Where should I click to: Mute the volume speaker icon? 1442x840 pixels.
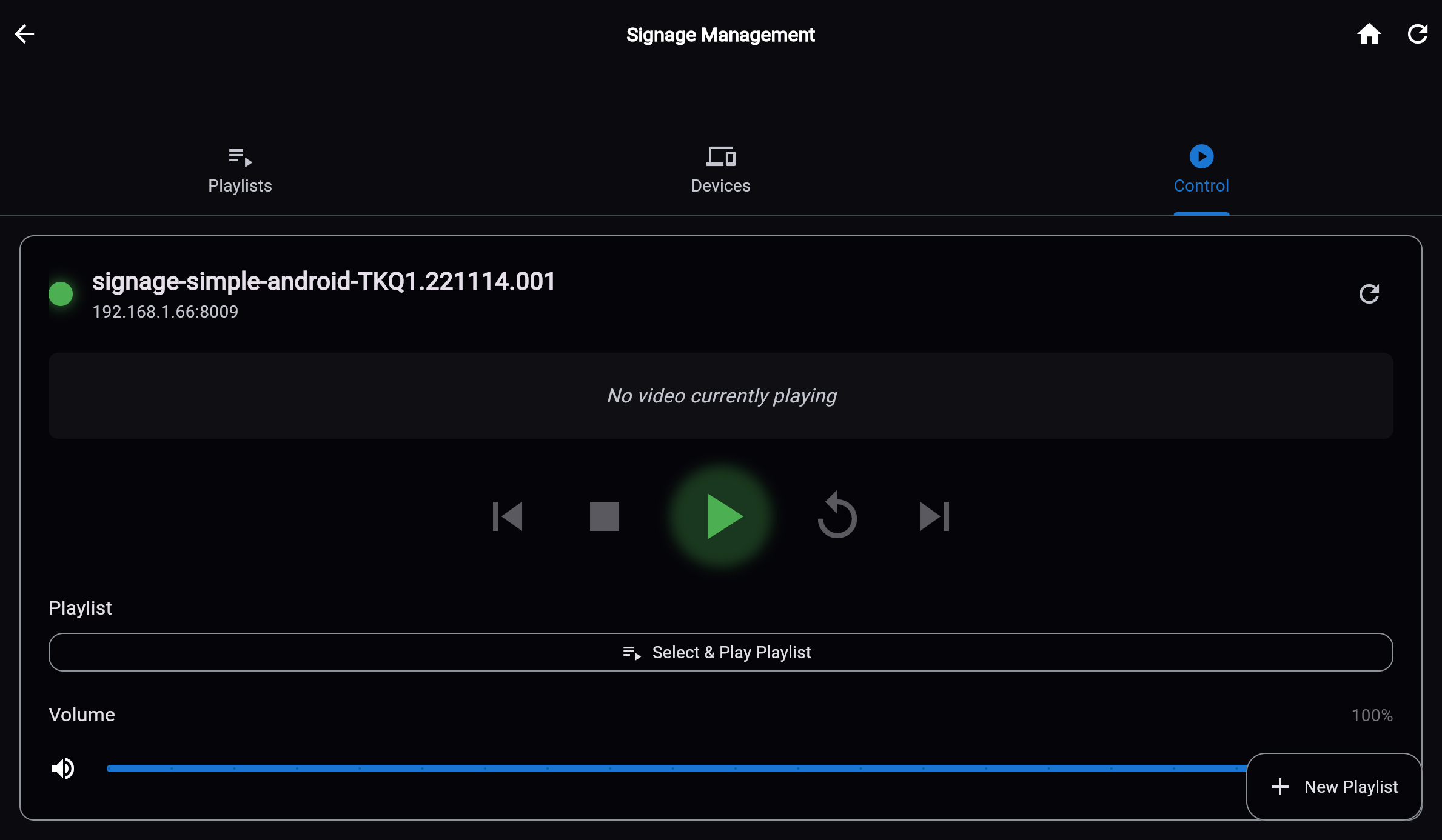(63, 768)
